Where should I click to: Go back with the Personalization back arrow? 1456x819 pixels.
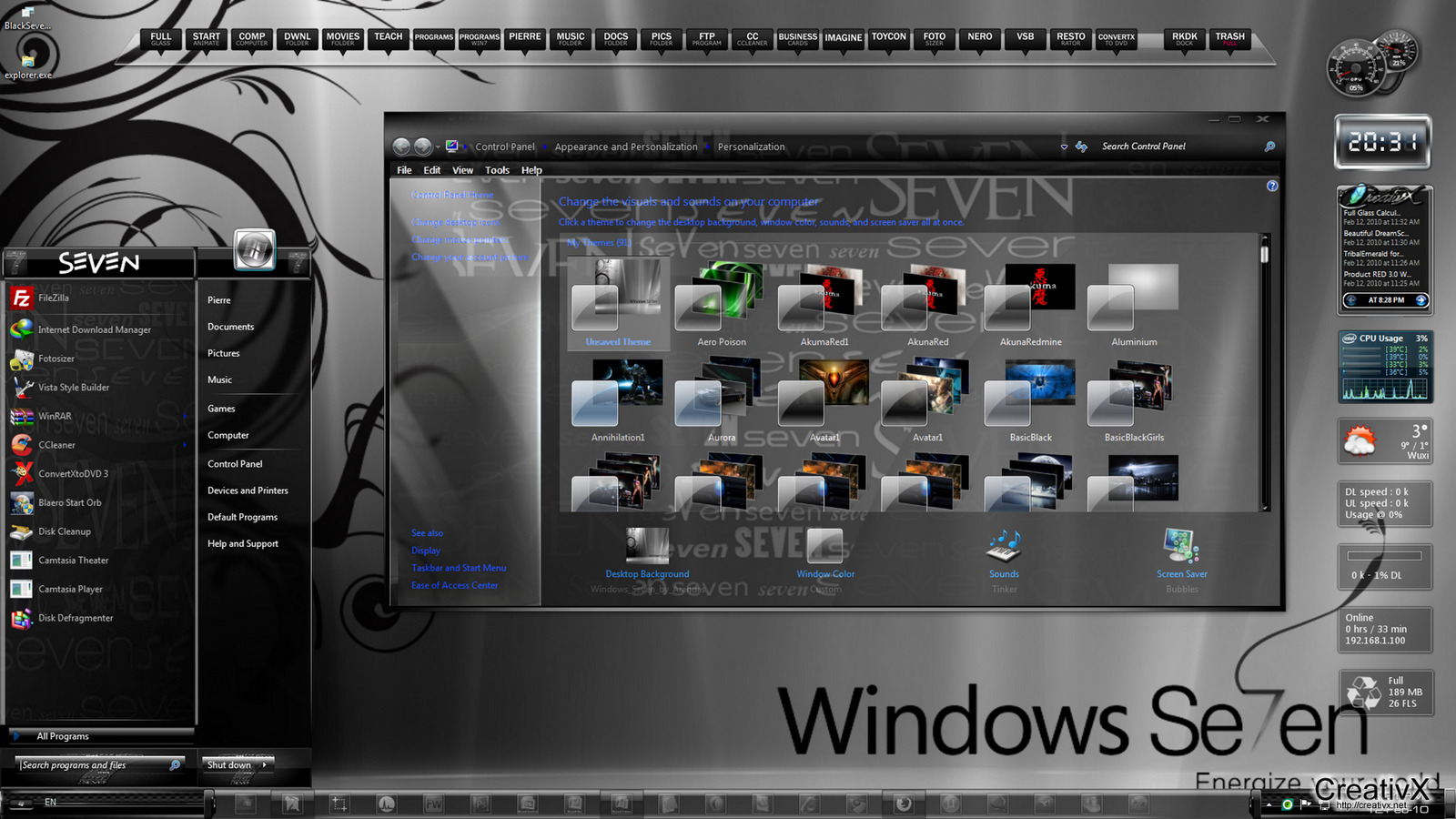(x=401, y=147)
